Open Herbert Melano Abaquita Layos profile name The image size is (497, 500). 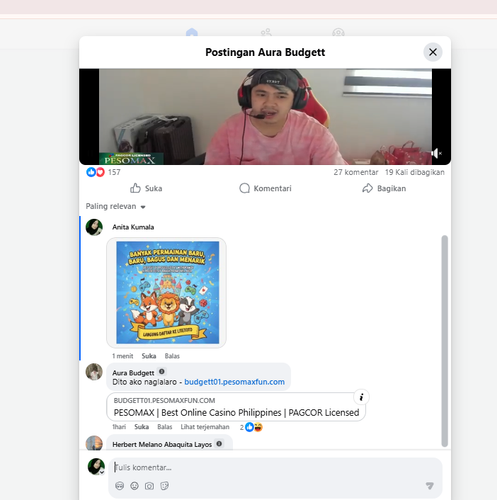pyautogui.click(x=162, y=444)
